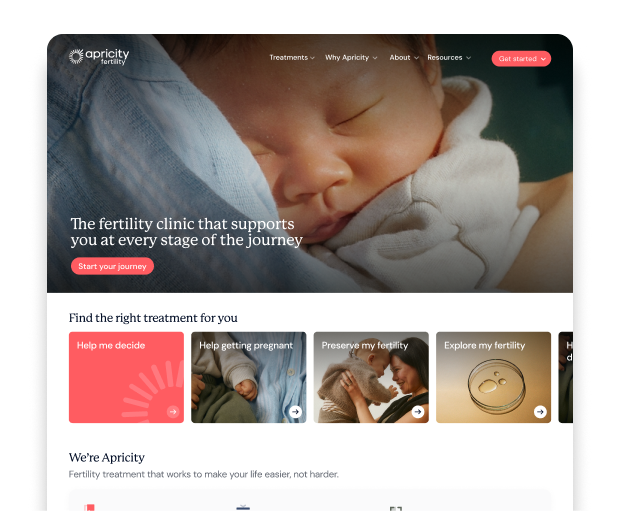Expand the Why Apricity dropdown chevron

[375, 58]
